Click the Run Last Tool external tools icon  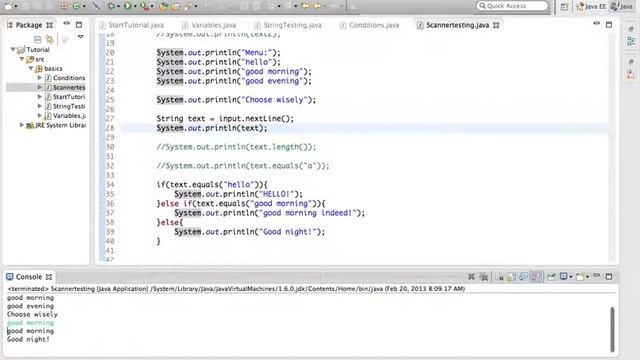point(144,6)
